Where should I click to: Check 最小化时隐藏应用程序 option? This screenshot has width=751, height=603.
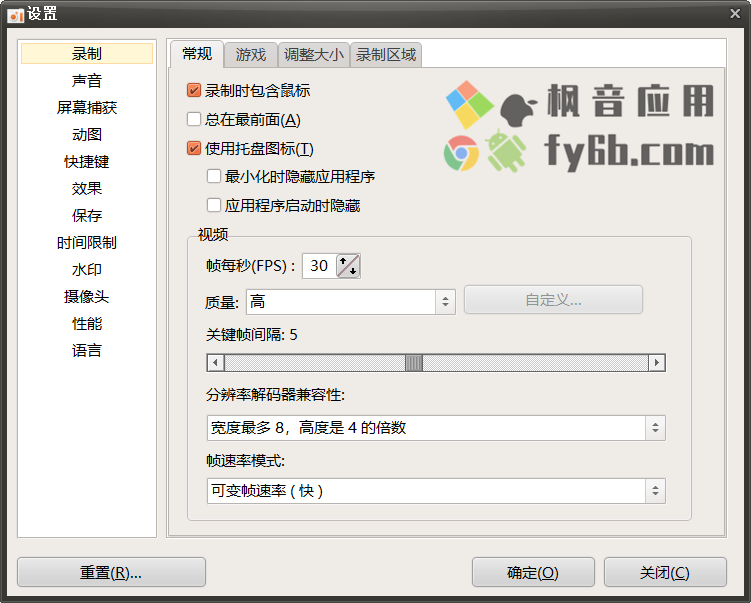coord(214,176)
